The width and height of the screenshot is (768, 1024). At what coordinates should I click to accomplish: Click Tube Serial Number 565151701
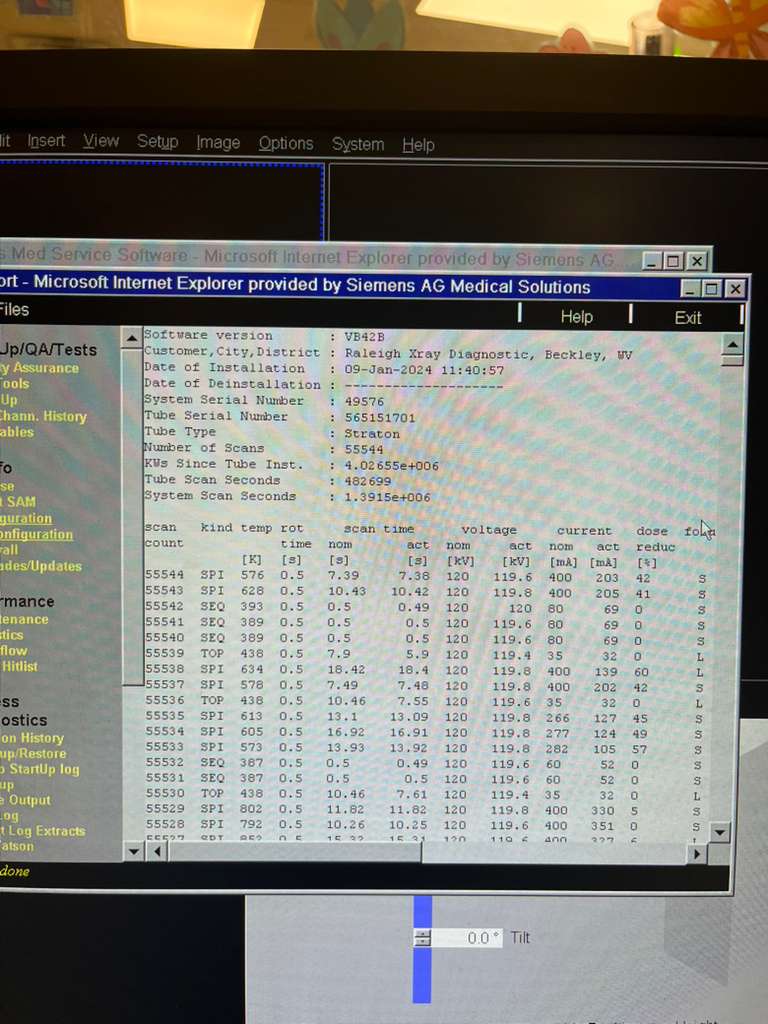point(380,417)
